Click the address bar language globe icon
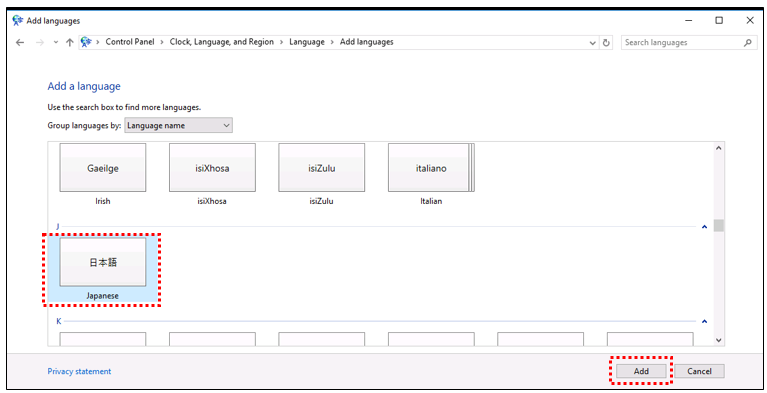 (86, 42)
